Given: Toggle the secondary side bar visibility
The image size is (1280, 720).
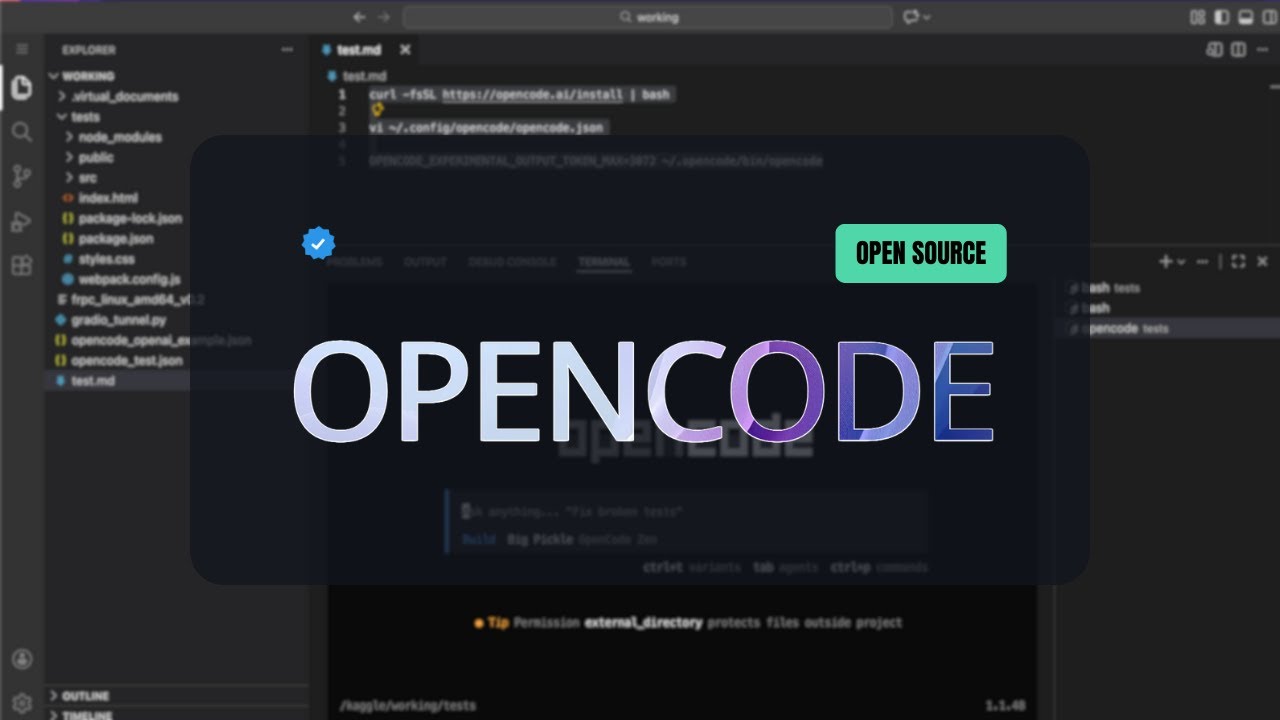Looking at the screenshot, I should pyautogui.click(x=1268, y=17).
